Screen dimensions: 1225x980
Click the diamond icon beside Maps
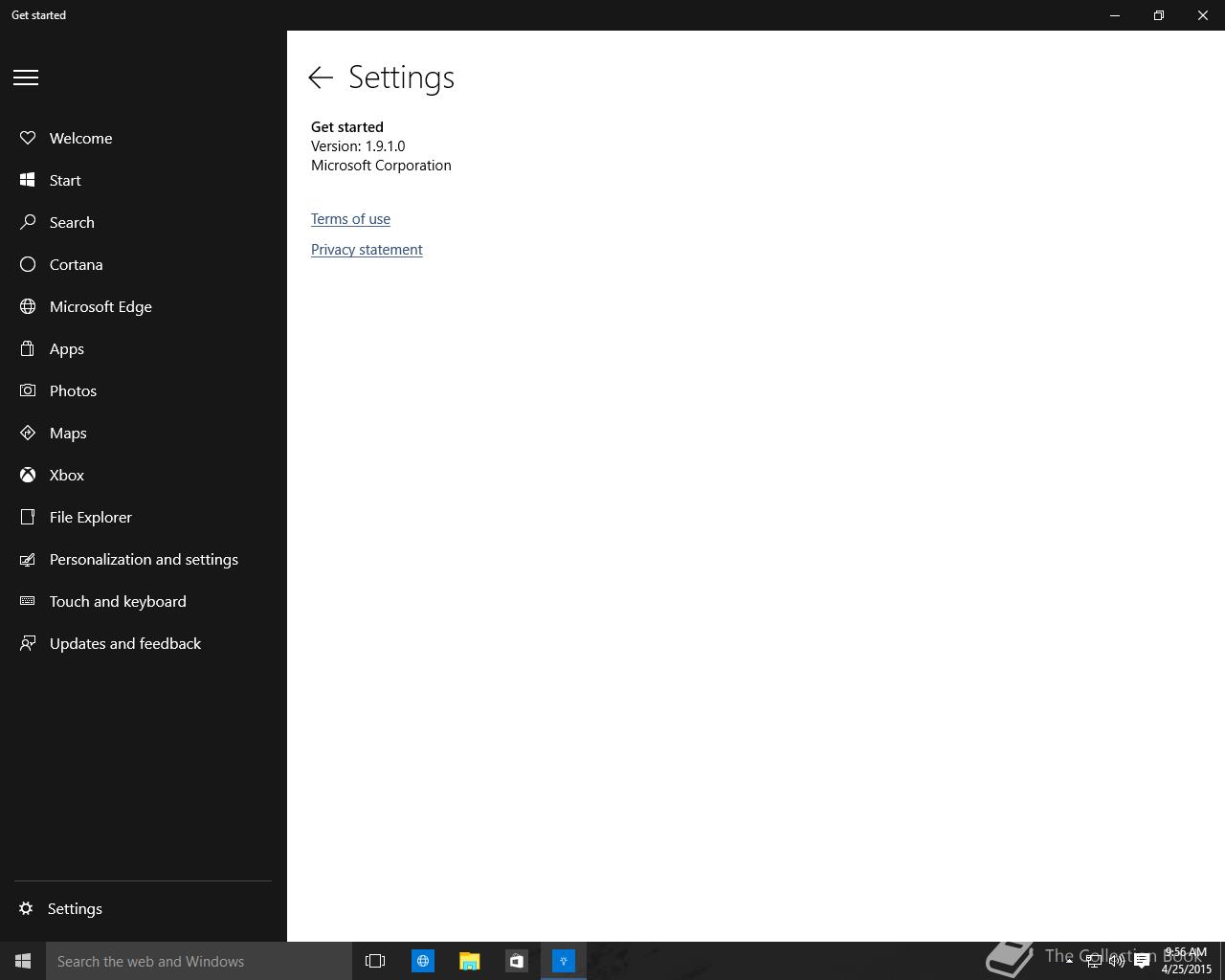[x=28, y=433]
